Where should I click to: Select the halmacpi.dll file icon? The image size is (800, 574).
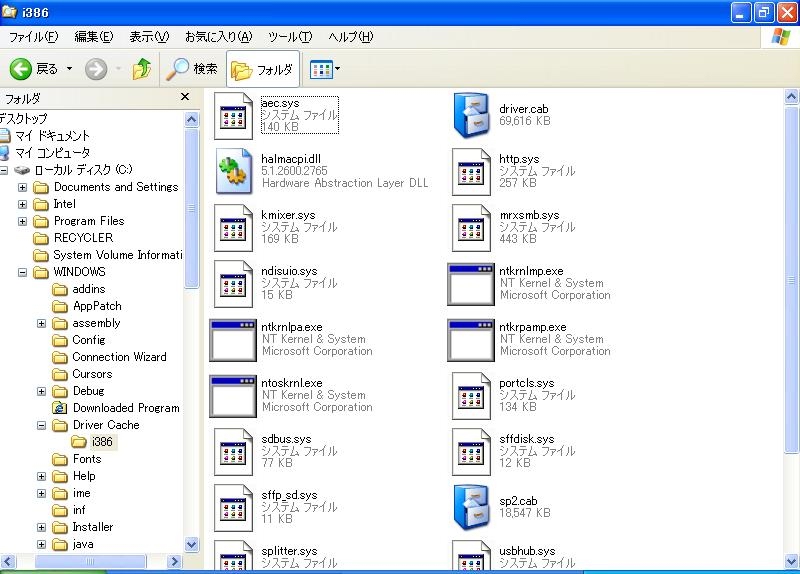(233, 171)
